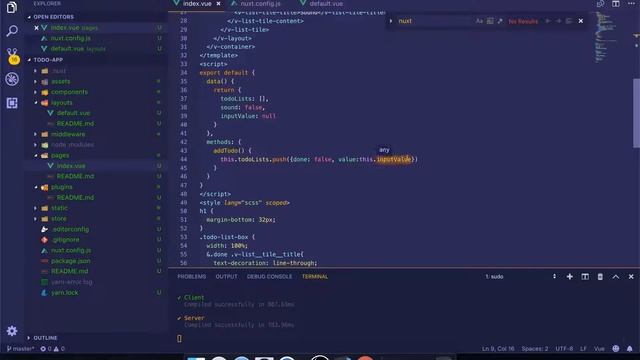Toggle Match Case in find widget

point(479,21)
